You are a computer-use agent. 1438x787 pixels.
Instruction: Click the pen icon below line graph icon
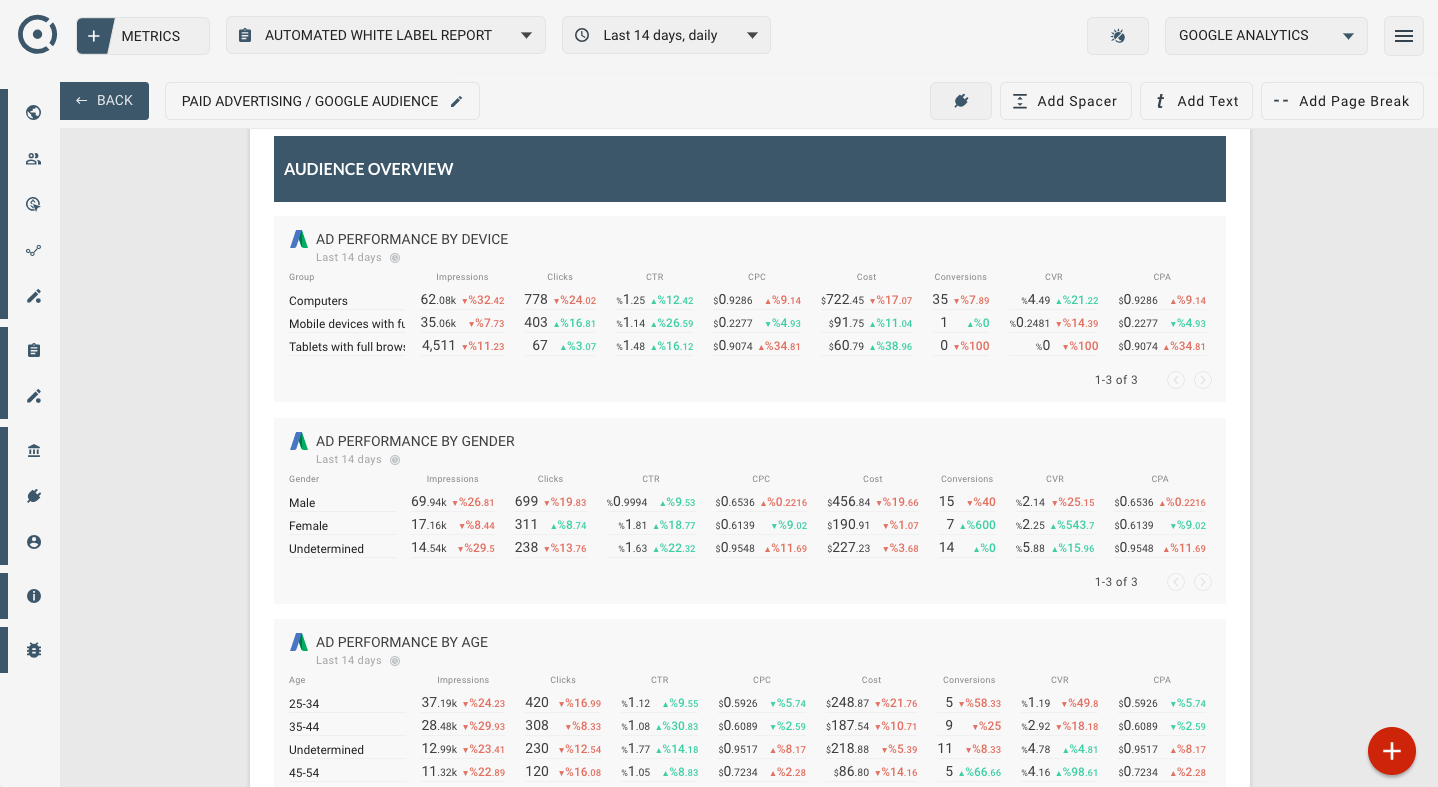tap(34, 296)
